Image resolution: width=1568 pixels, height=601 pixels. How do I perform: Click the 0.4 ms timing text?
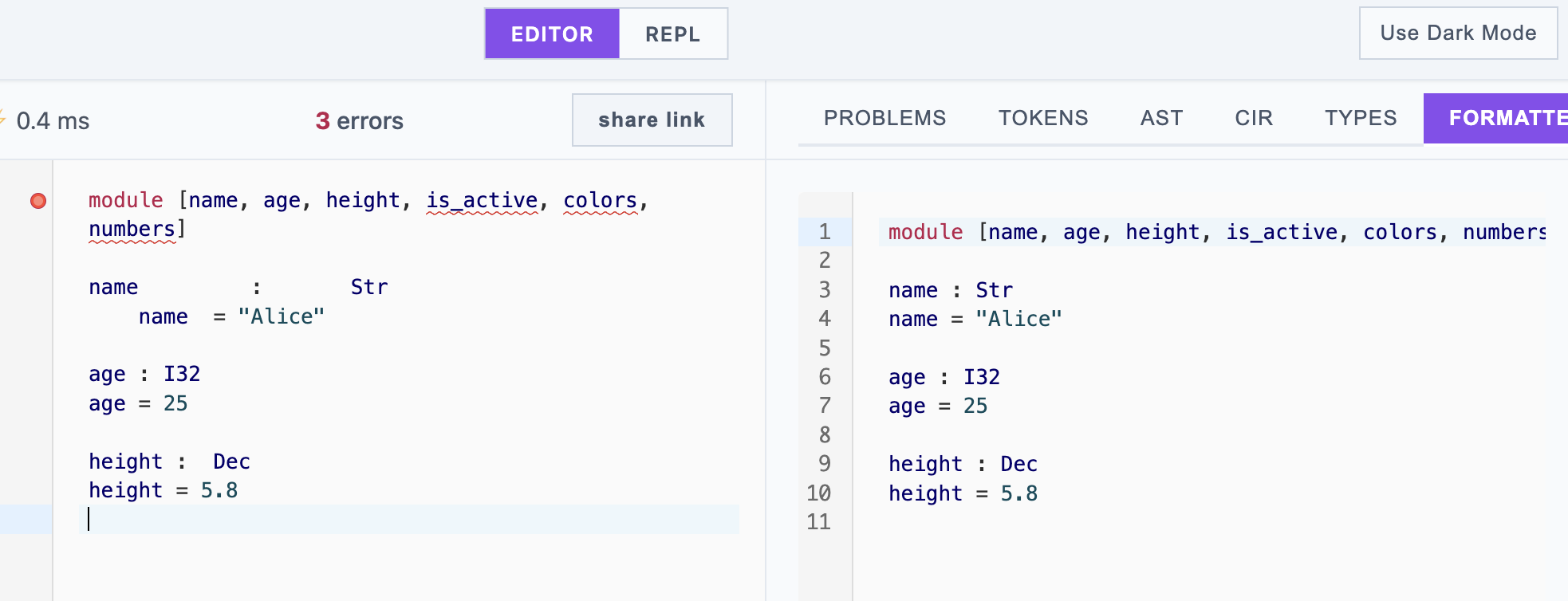coord(53,121)
